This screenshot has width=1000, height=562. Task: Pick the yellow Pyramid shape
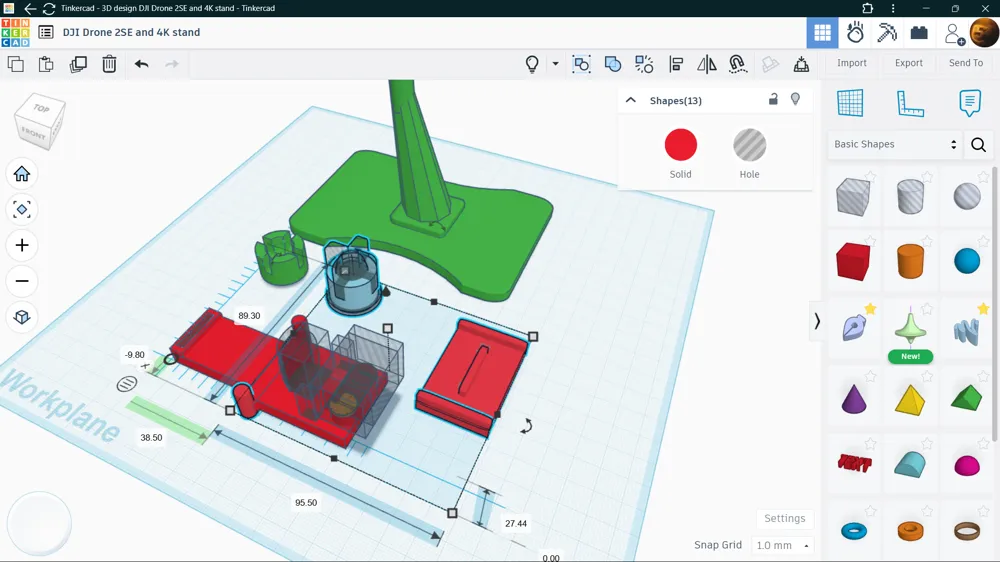(x=910, y=400)
